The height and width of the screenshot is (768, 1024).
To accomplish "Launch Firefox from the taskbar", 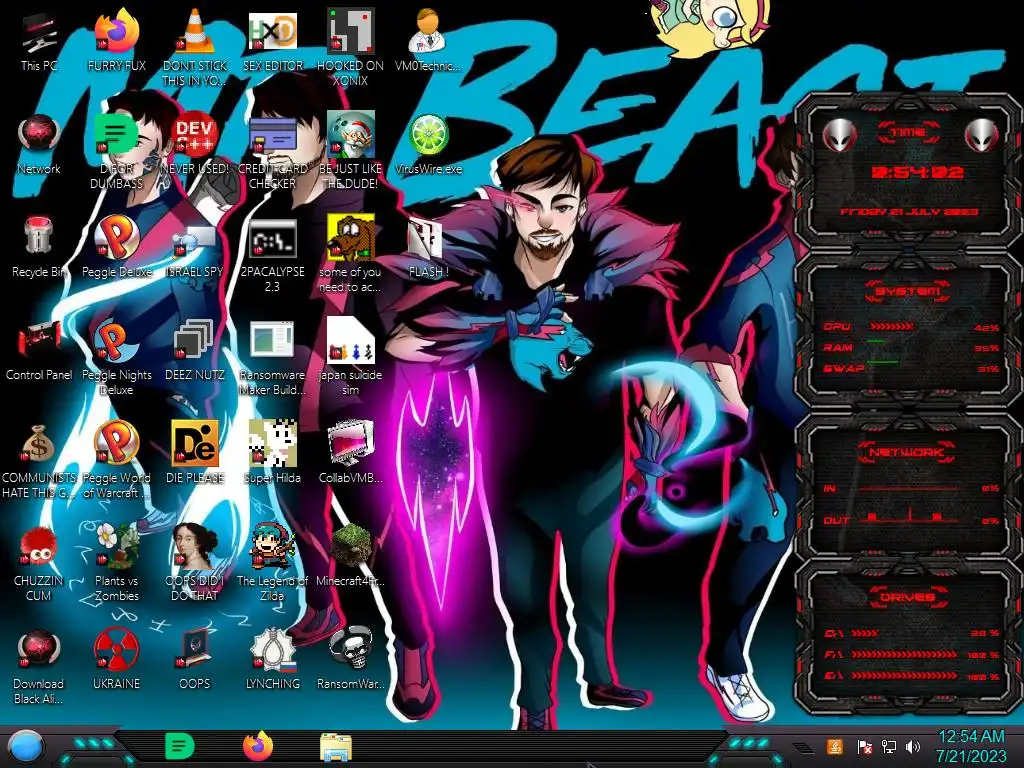I will pyautogui.click(x=258, y=747).
